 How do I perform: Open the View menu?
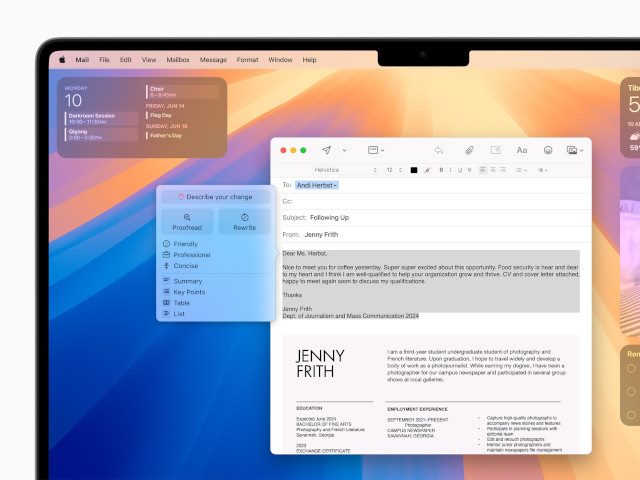(149, 60)
